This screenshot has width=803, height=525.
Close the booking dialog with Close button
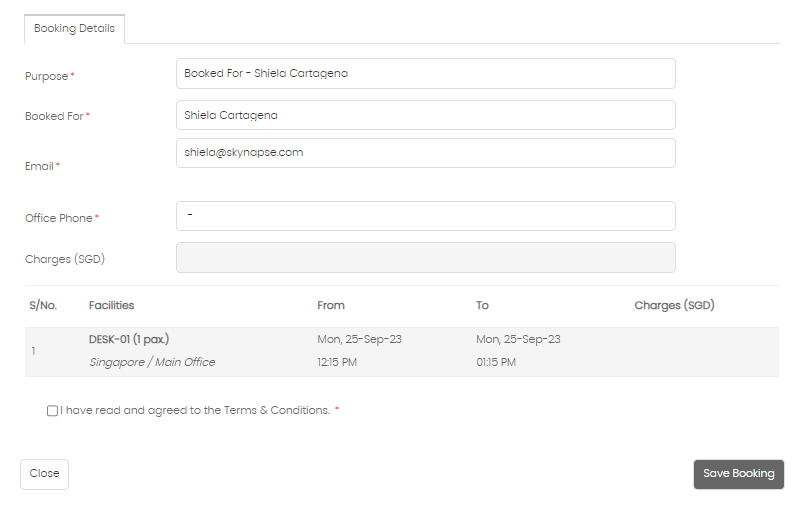point(45,474)
